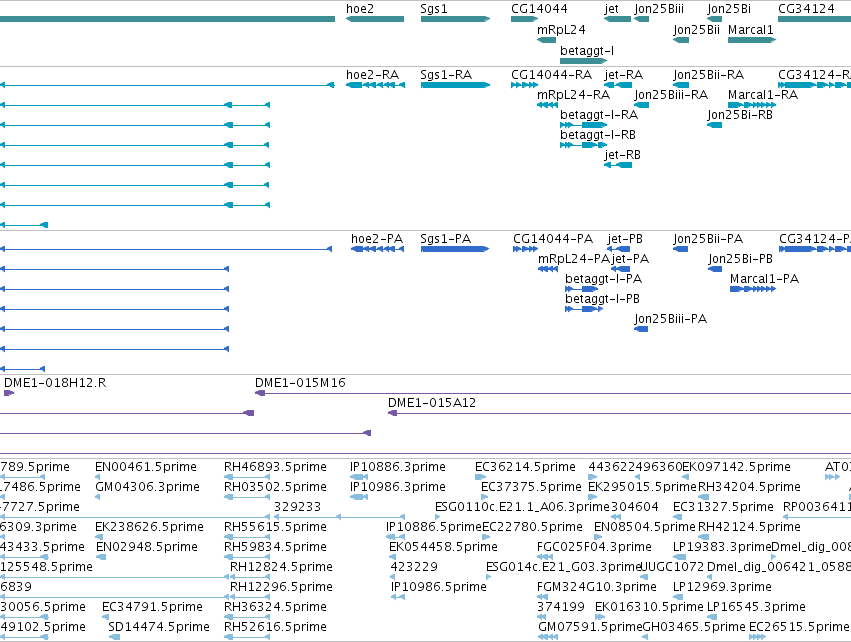Click the RH46893.5prime EST label
Viewport: 851px width, 642px height.
click(276, 467)
